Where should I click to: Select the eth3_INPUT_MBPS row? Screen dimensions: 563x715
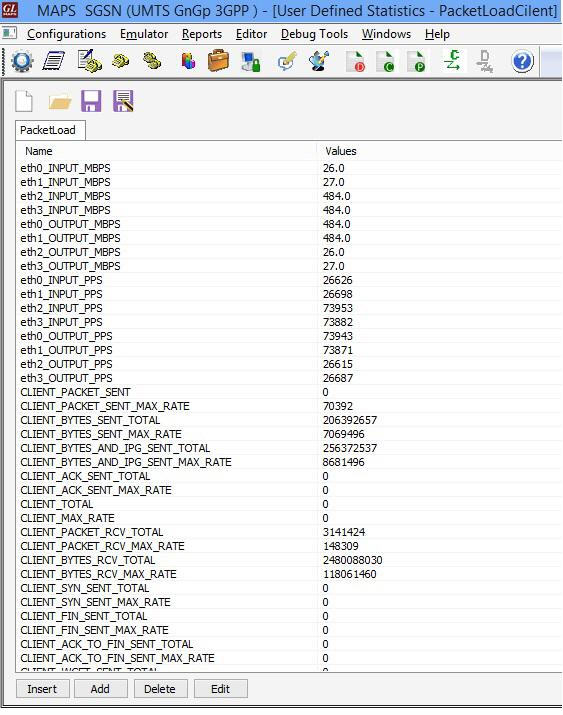pos(289,210)
